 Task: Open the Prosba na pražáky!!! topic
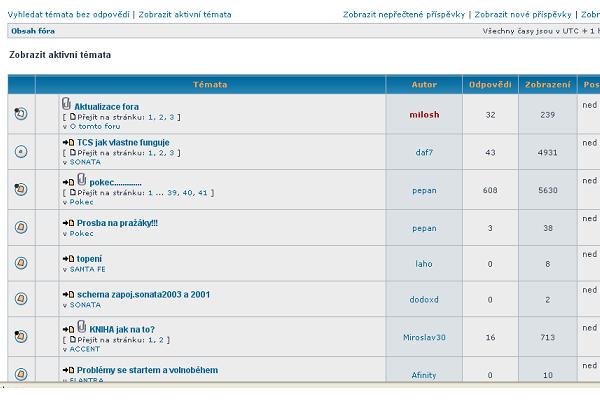point(117,223)
